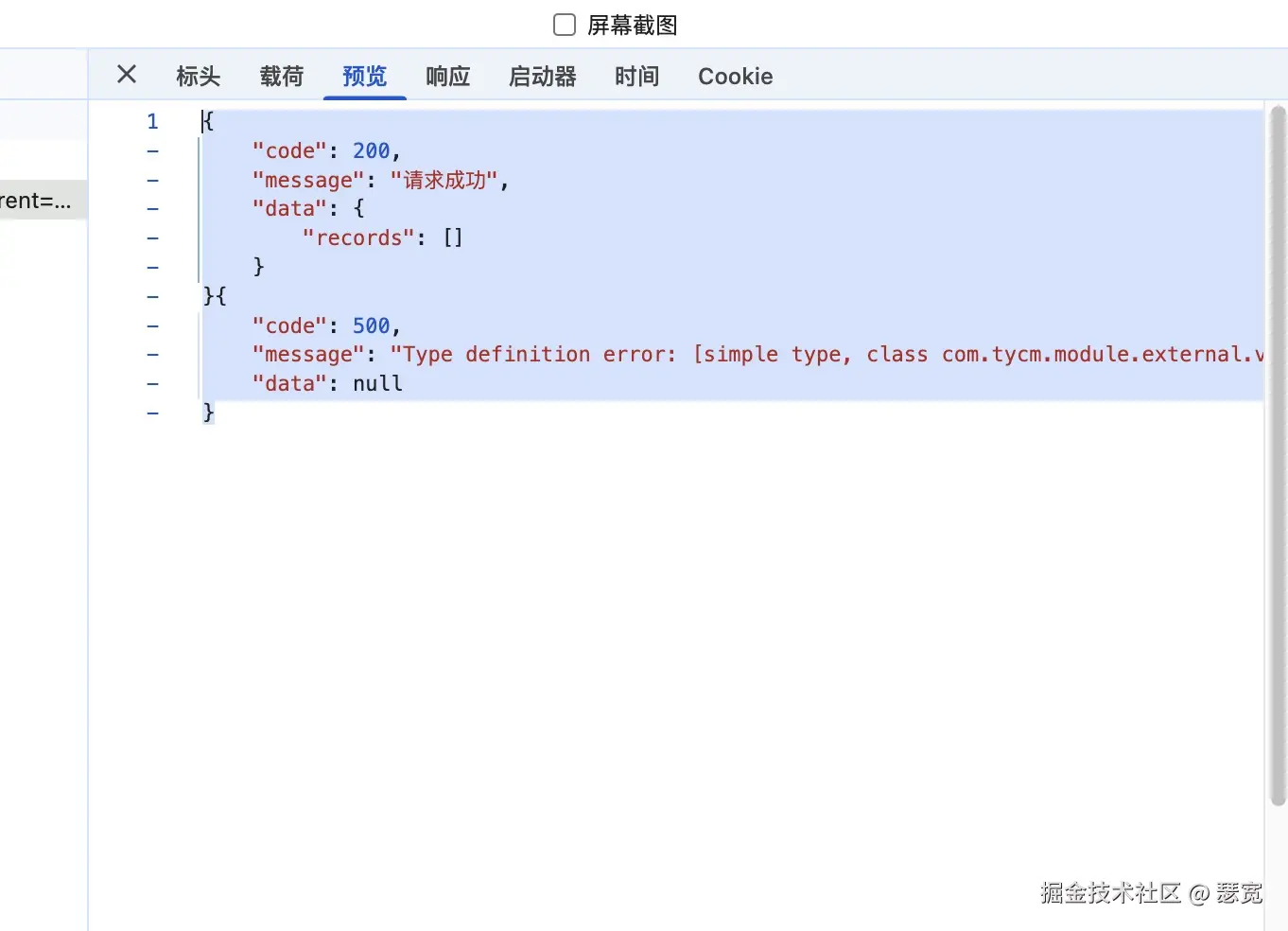The height and width of the screenshot is (931, 1288).
Task: Open the 启动器 tab
Action: [x=542, y=77]
